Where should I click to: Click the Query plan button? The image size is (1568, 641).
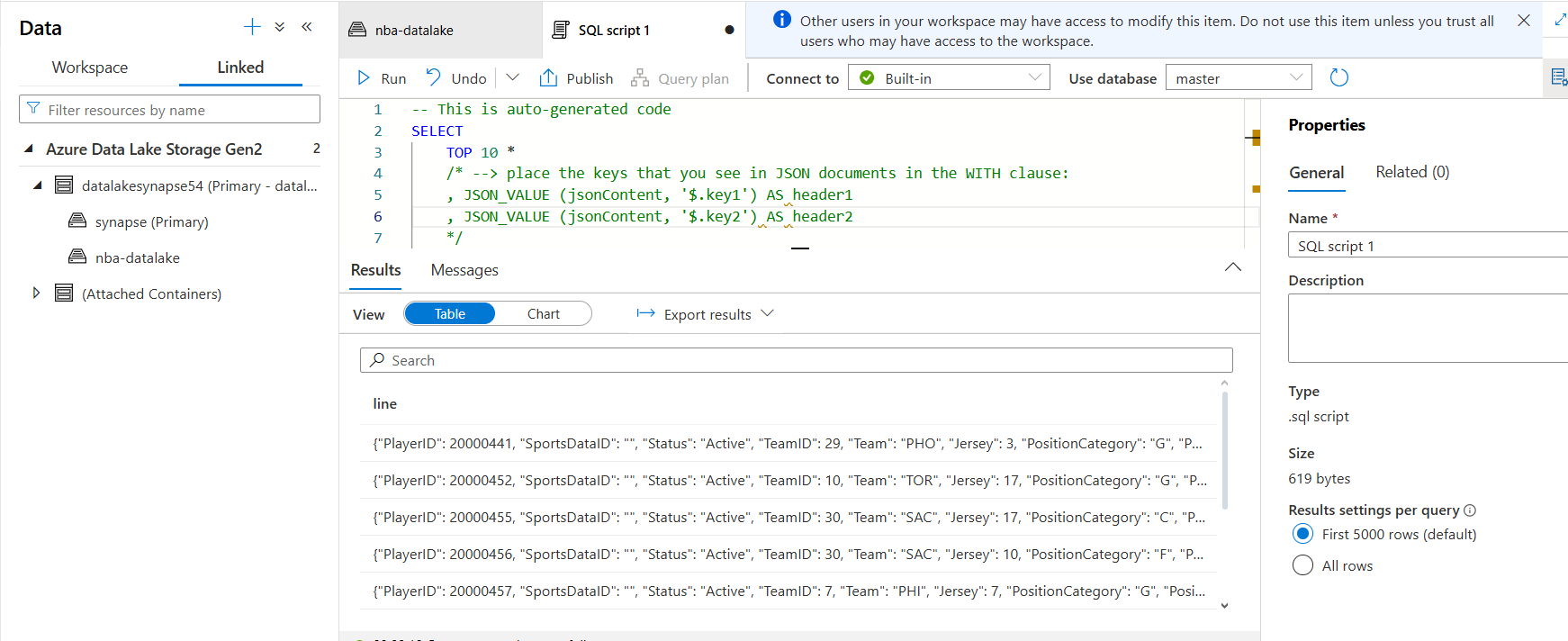click(680, 78)
